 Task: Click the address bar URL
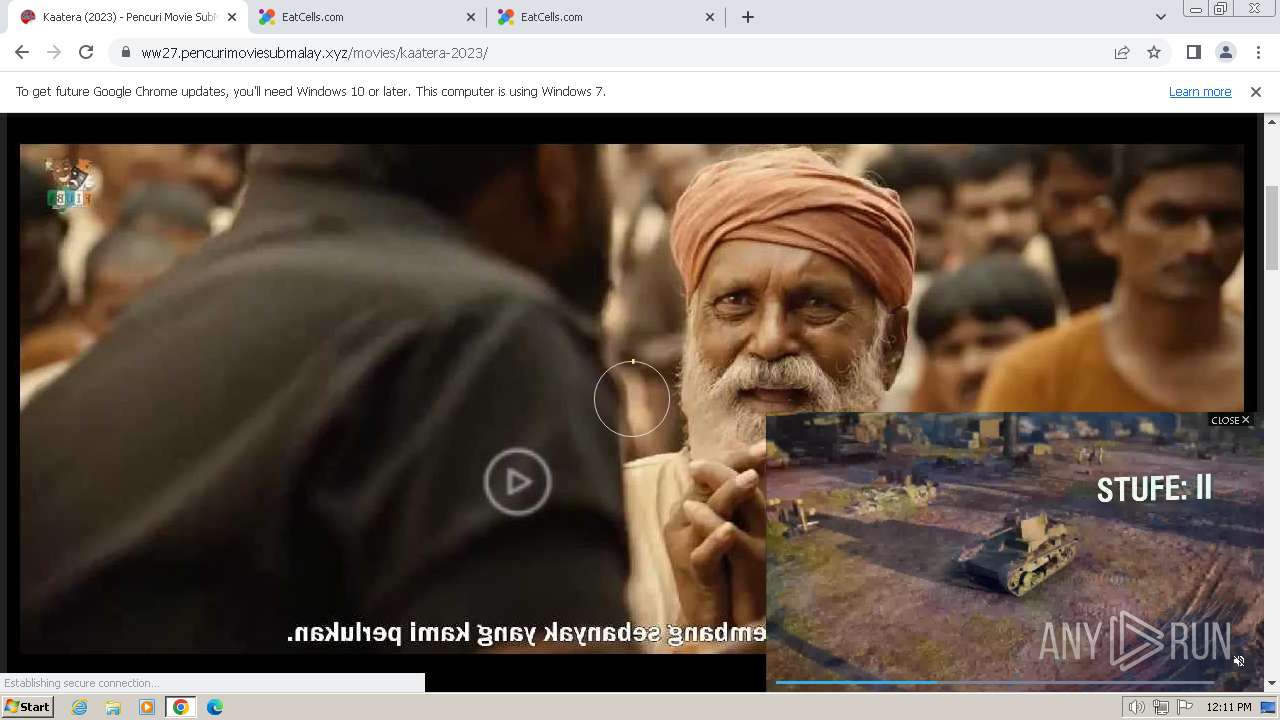[314, 53]
